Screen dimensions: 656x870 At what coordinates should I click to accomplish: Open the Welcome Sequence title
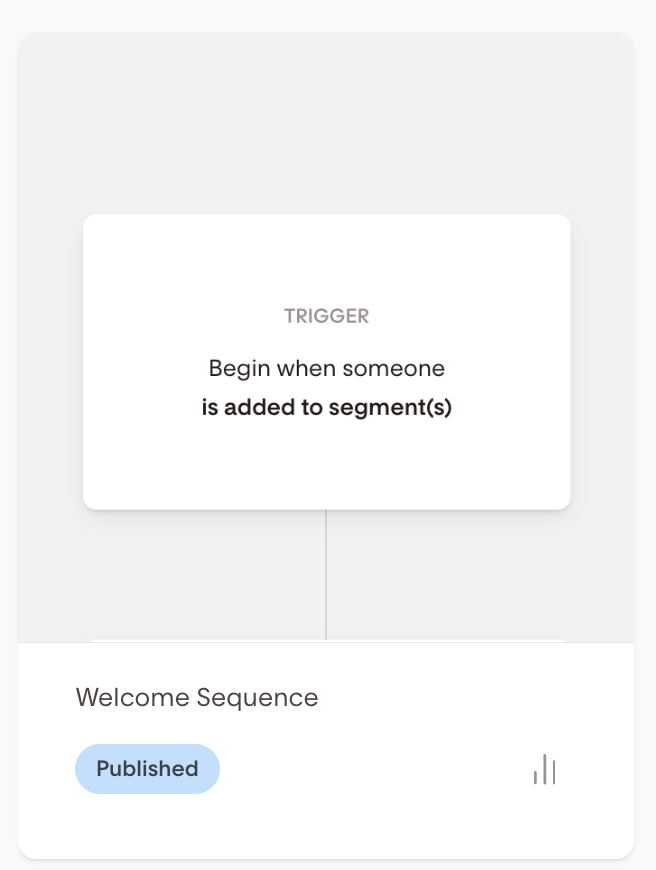197,697
